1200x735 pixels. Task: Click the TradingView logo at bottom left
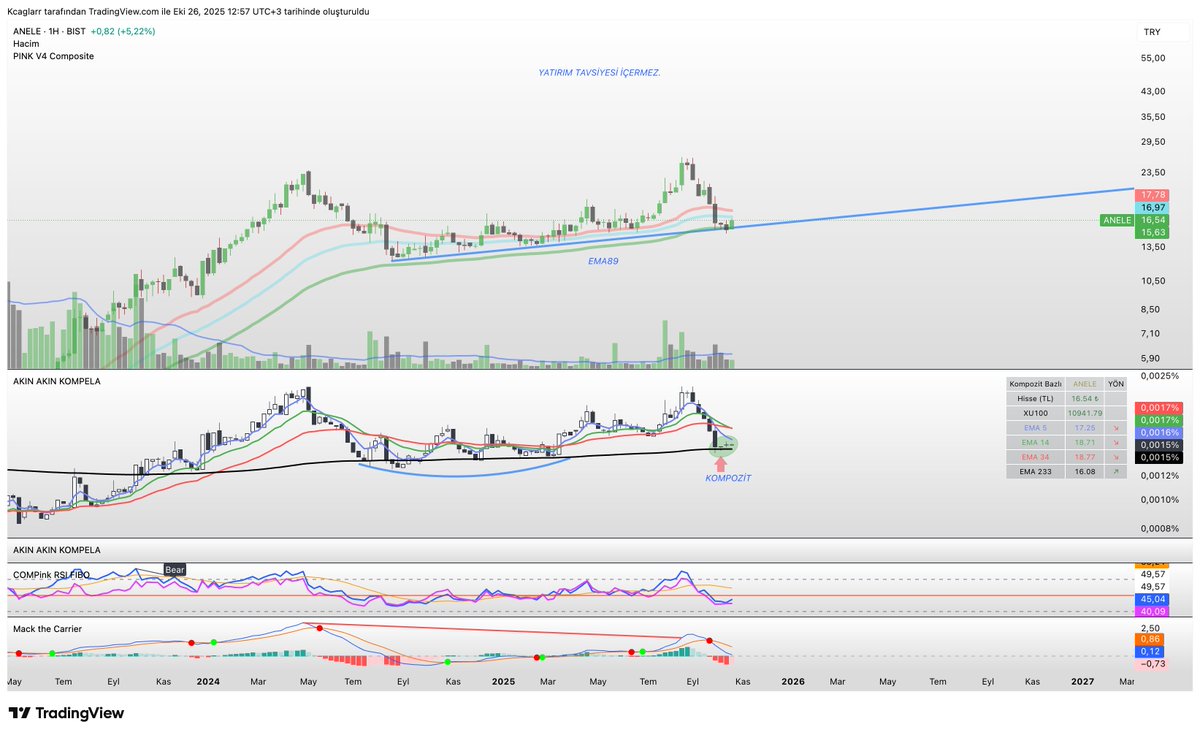pos(66,713)
